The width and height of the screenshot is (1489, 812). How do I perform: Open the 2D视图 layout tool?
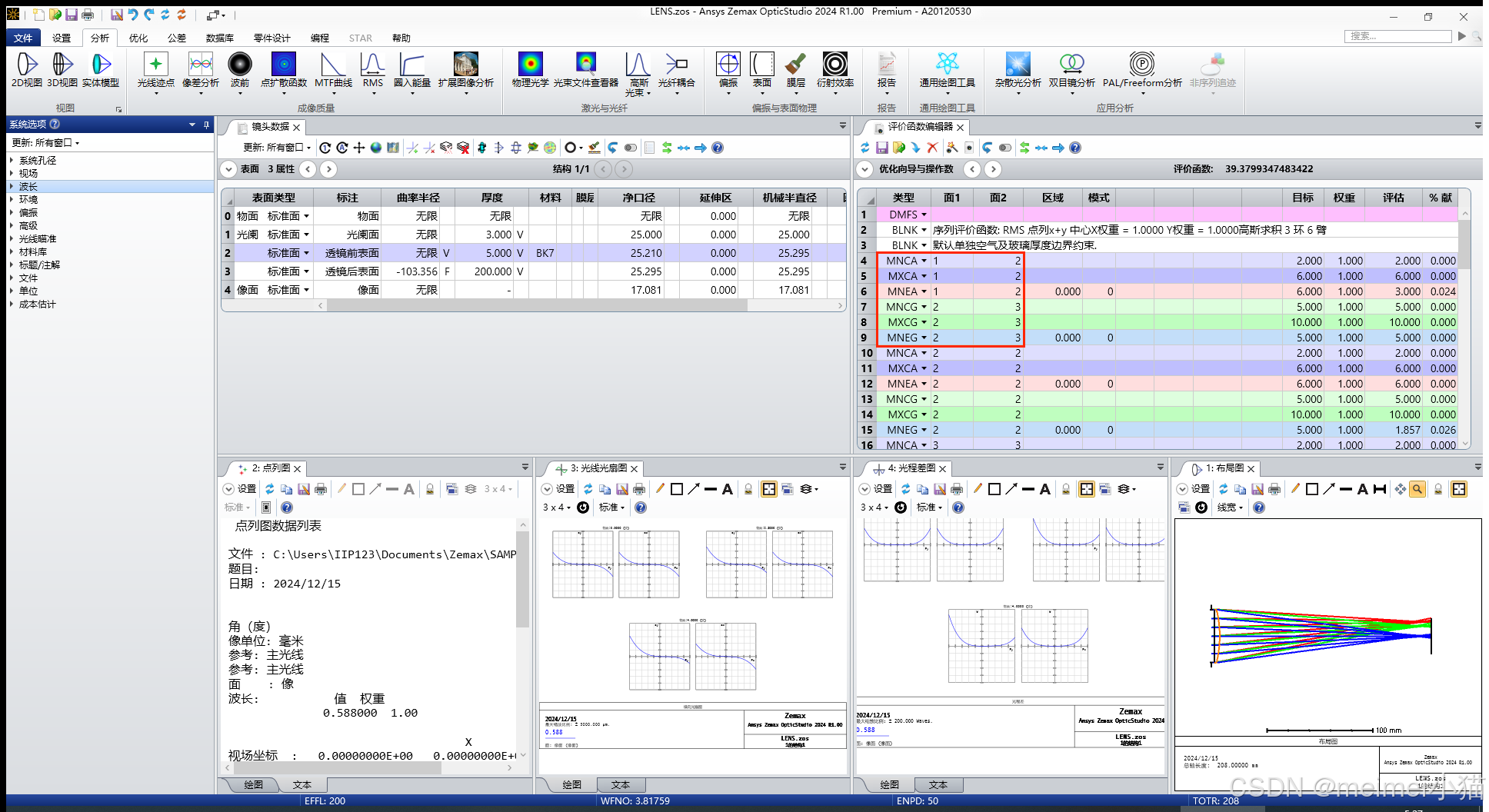click(x=27, y=69)
